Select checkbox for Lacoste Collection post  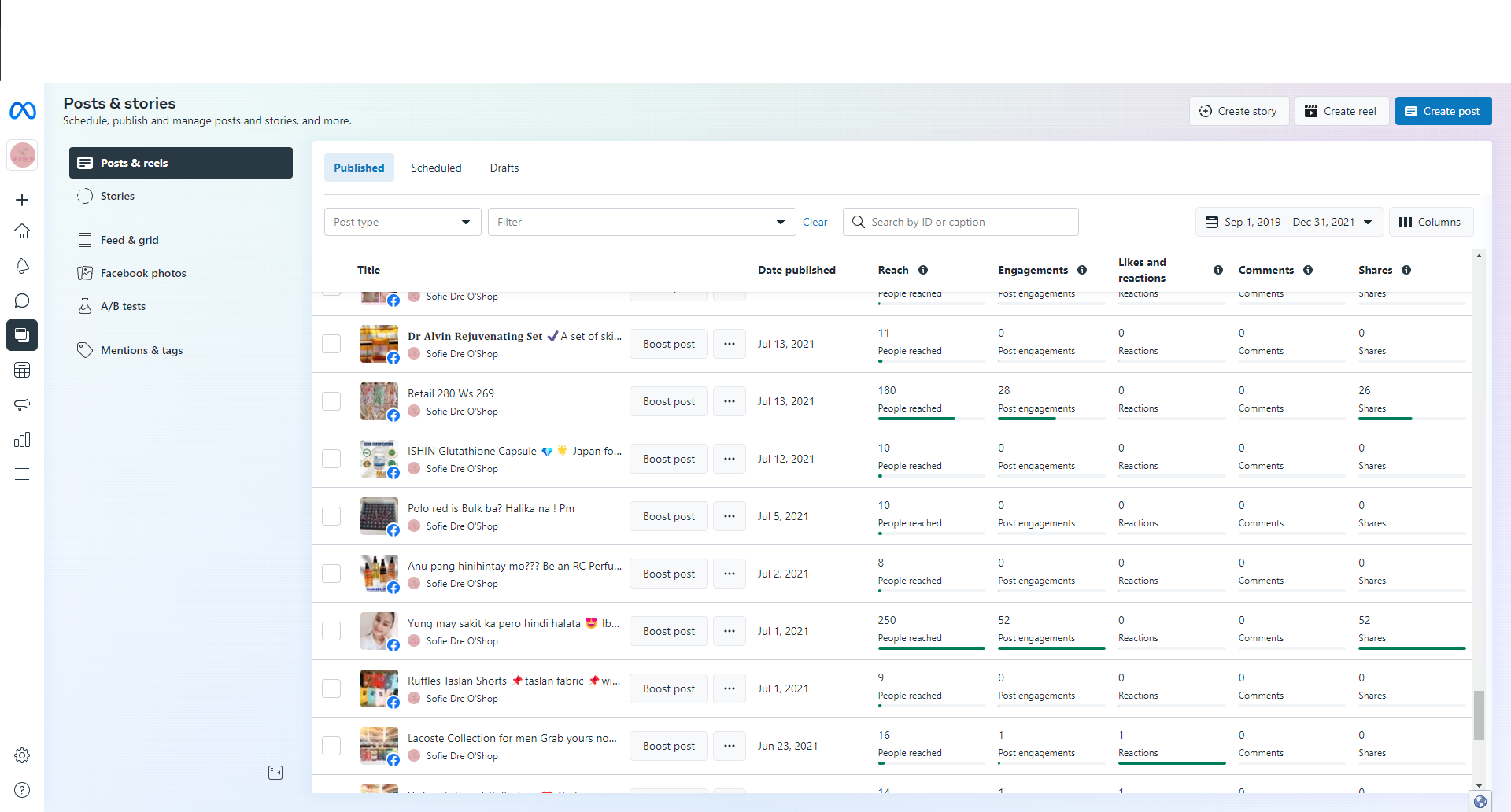(331, 746)
